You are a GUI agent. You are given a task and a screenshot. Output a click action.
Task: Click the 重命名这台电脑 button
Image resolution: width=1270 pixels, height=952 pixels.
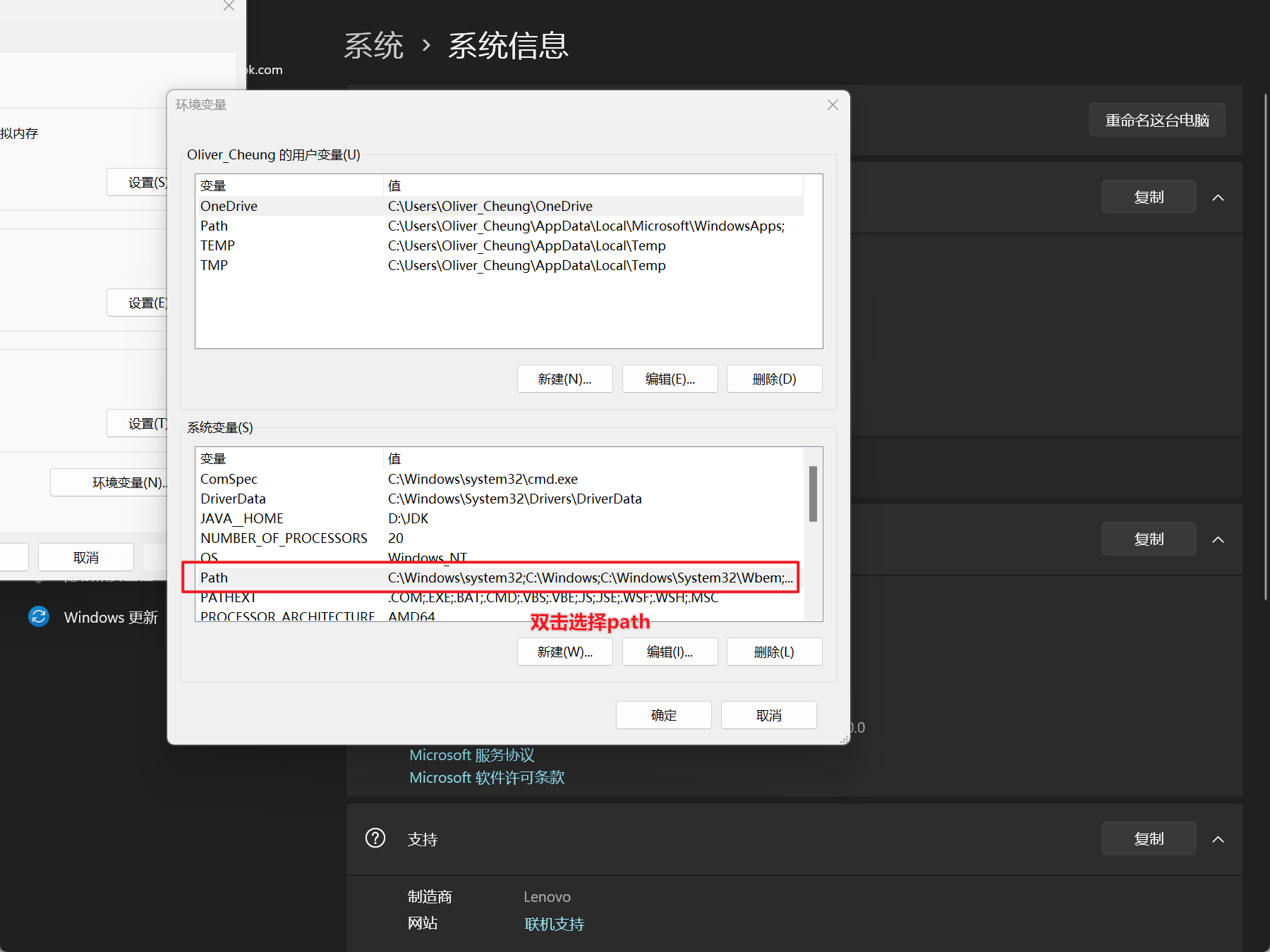pyautogui.click(x=1157, y=121)
